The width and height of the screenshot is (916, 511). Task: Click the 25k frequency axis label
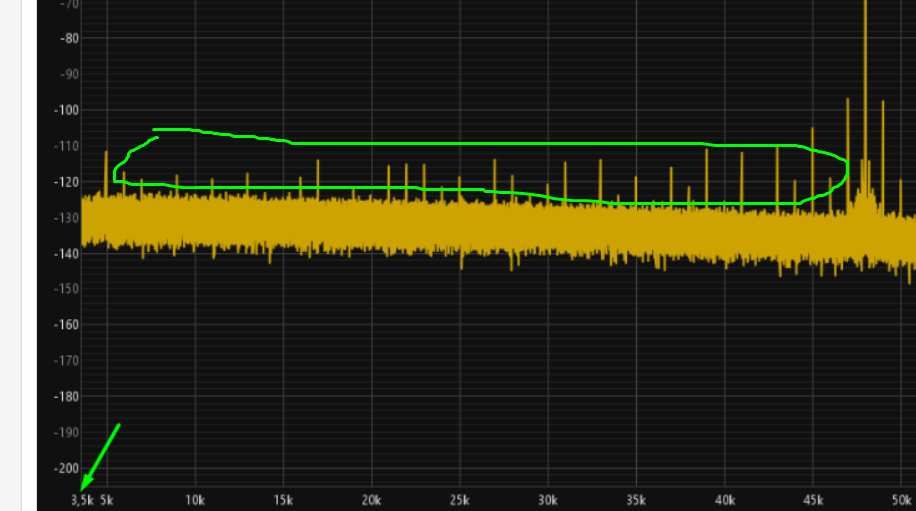tap(460, 500)
